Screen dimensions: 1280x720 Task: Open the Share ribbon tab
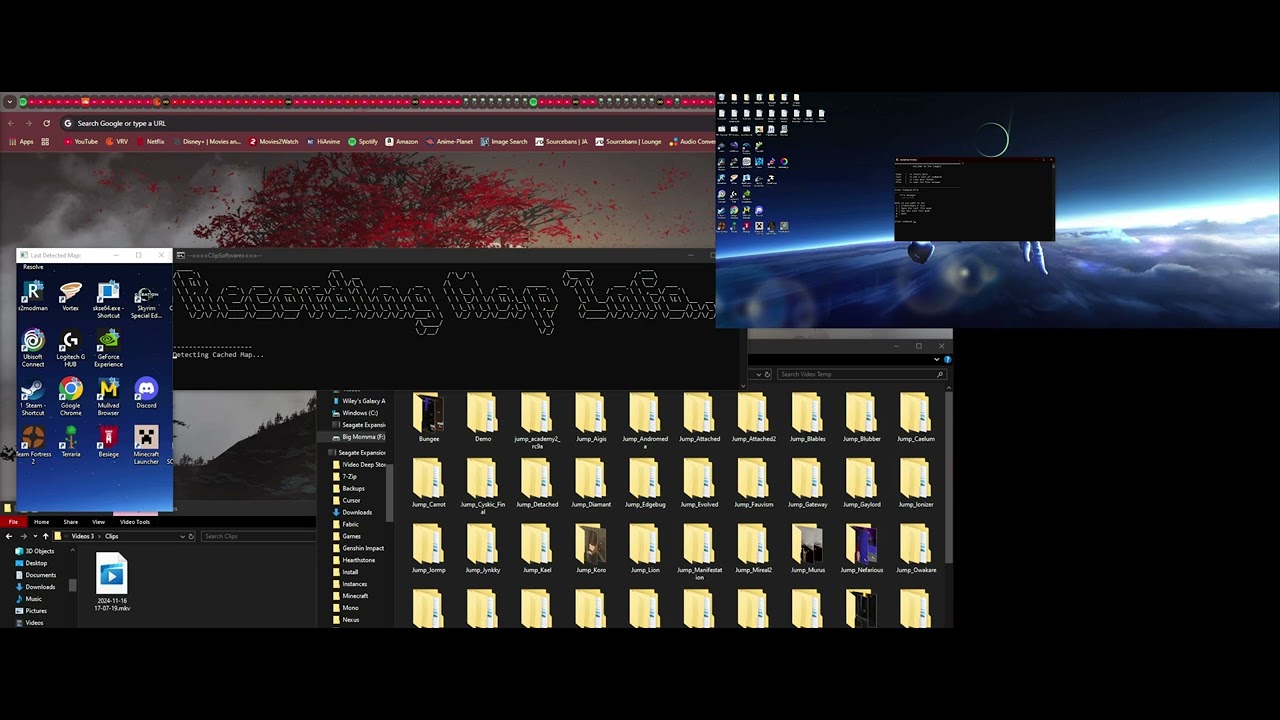click(70, 522)
